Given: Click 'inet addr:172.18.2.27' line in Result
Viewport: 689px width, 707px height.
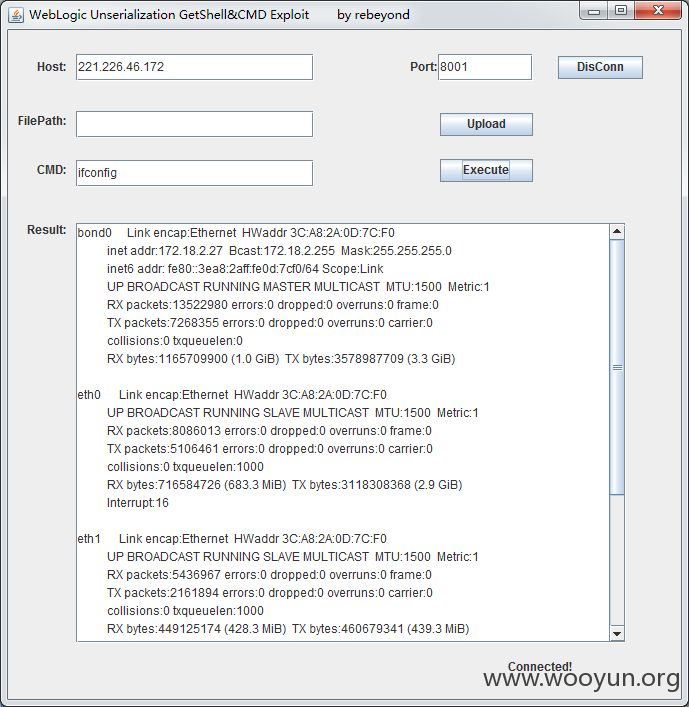Looking at the screenshot, I should 279,251.
